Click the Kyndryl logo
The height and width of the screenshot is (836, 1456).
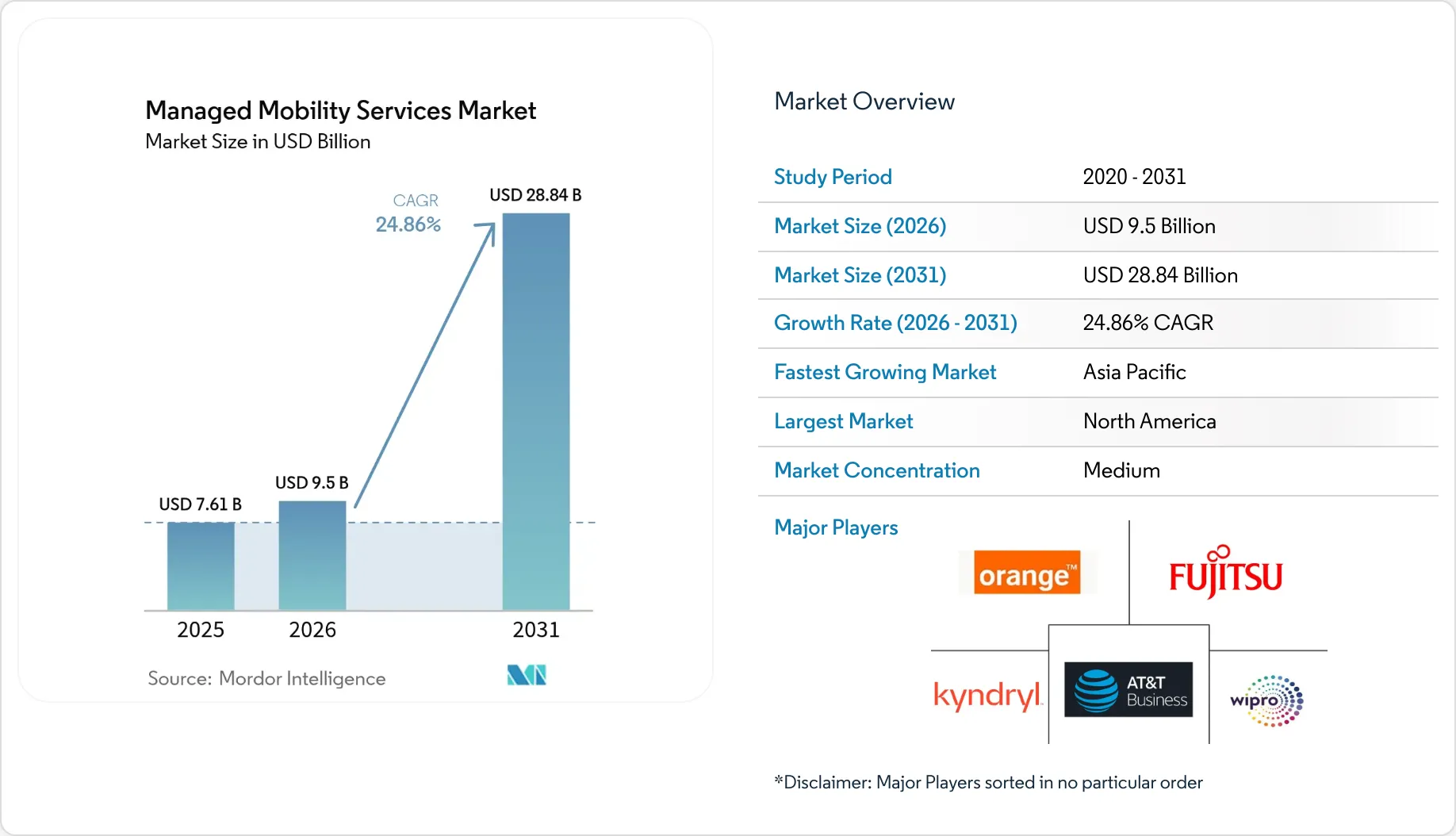coord(987,696)
